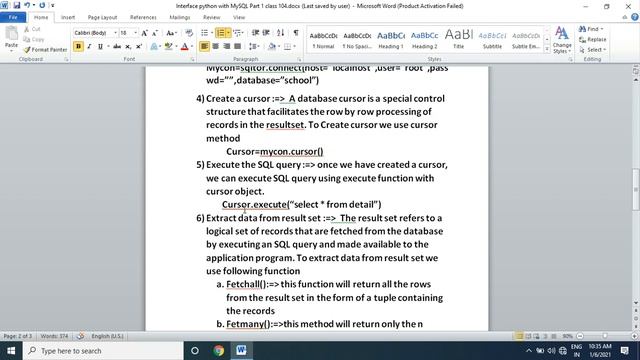Click the zoom slider handle
Viewport: 640px width, 360px height.
[605, 336]
